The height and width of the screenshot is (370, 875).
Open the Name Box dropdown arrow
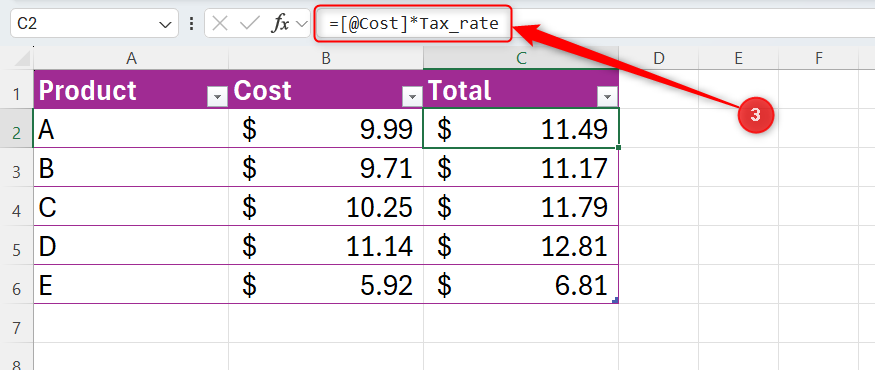[x=165, y=24]
